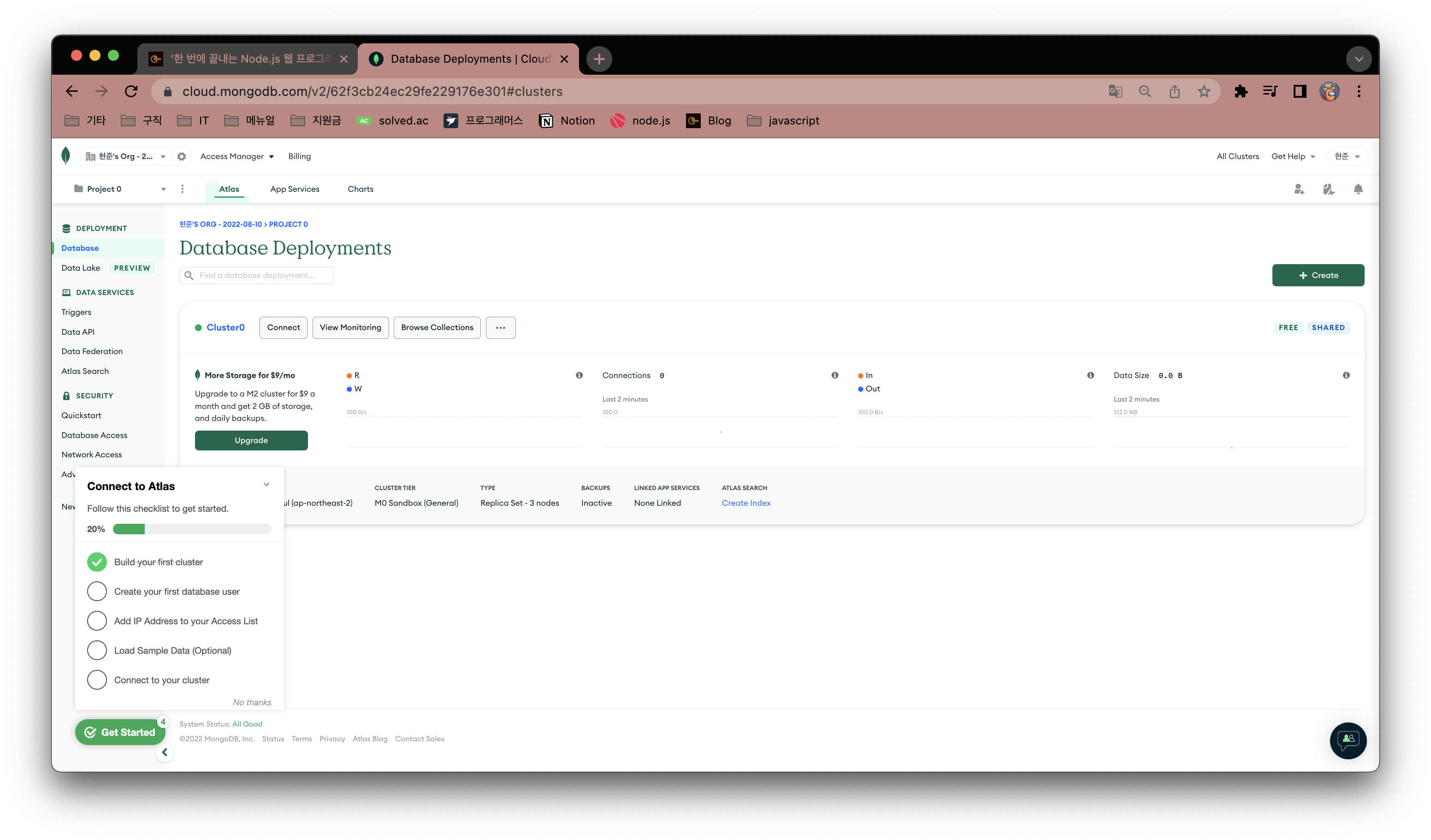Click the info icon beside Connections
Image resolution: width=1431 pixels, height=840 pixels.
pyautogui.click(x=835, y=375)
